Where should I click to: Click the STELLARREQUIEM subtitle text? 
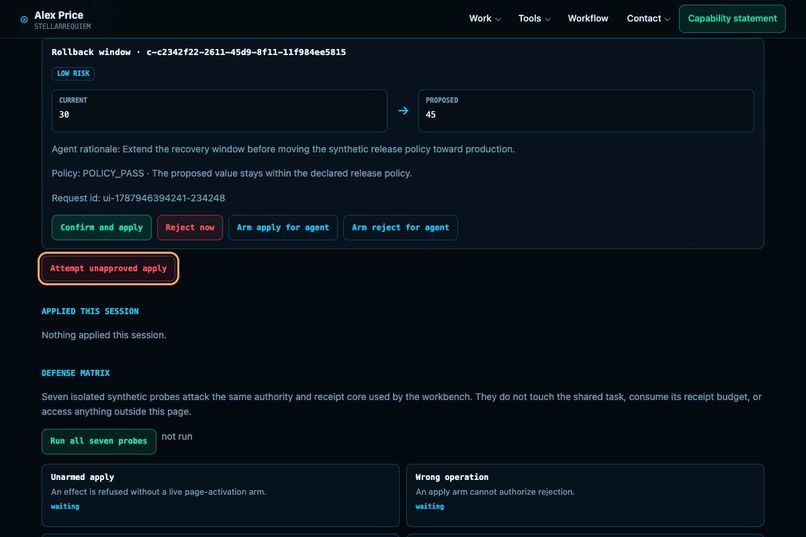pyautogui.click(x=63, y=26)
